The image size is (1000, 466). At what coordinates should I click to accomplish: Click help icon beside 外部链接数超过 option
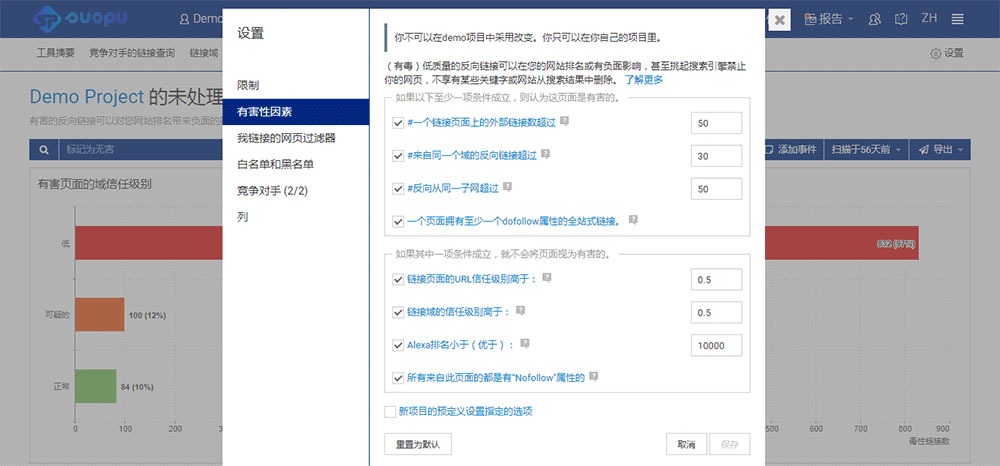tap(565, 122)
